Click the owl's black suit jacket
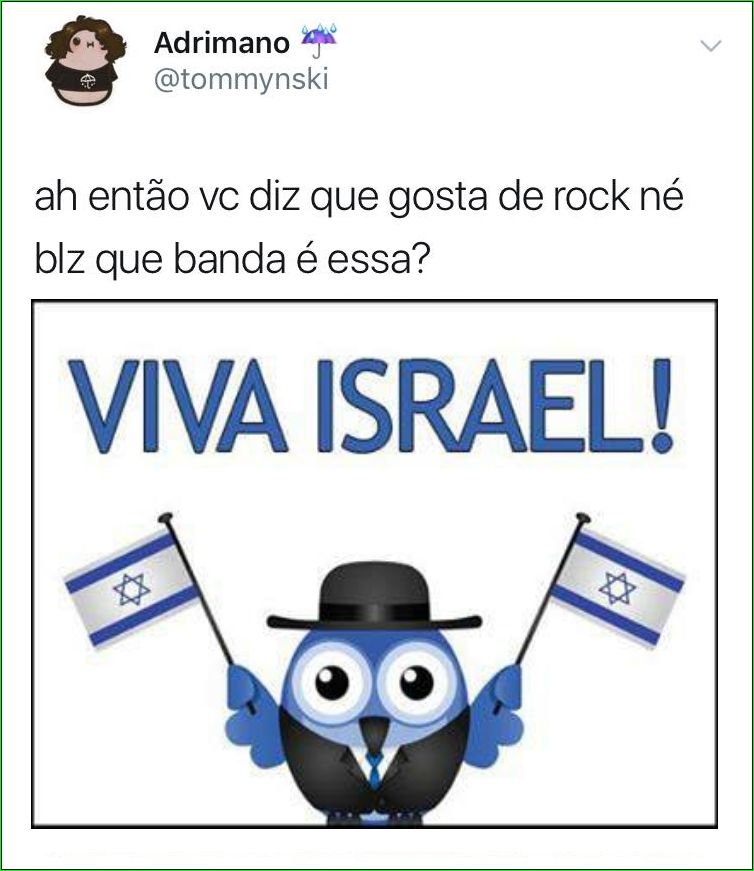The height and width of the screenshot is (871, 754). click(374, 769)
